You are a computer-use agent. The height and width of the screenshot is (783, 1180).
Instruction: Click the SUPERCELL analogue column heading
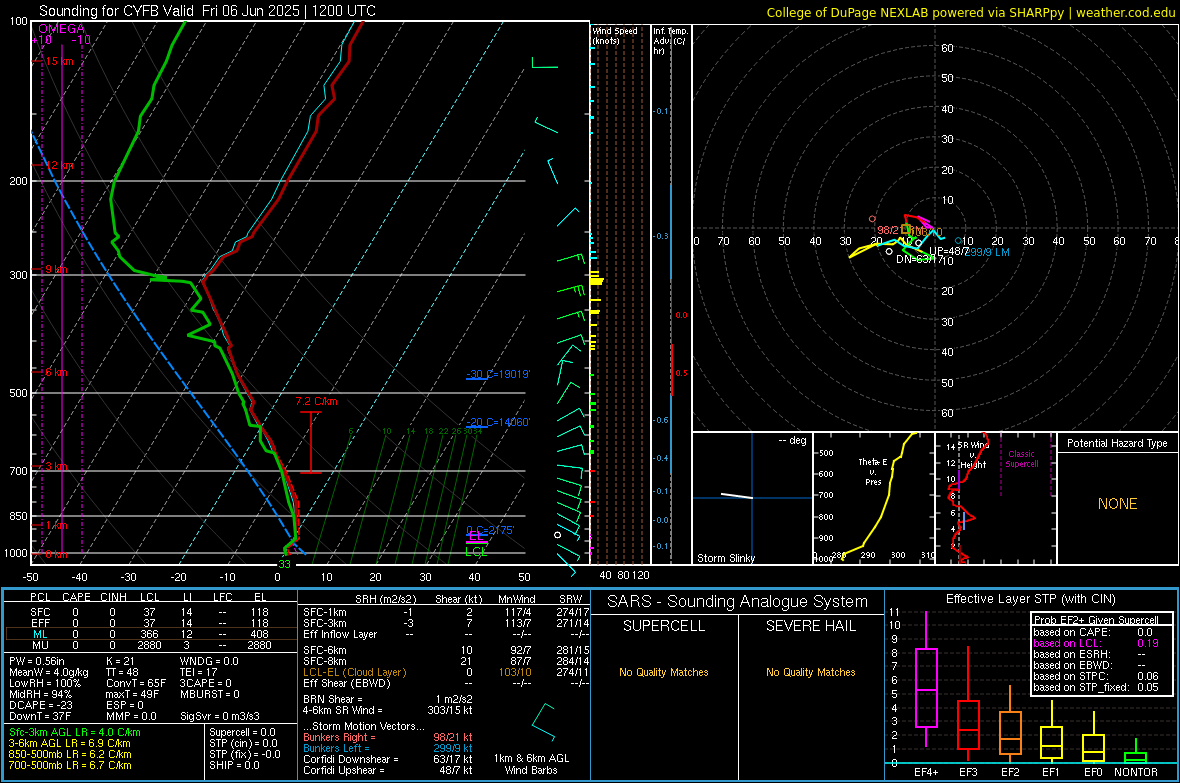click(x=664, y=626)
